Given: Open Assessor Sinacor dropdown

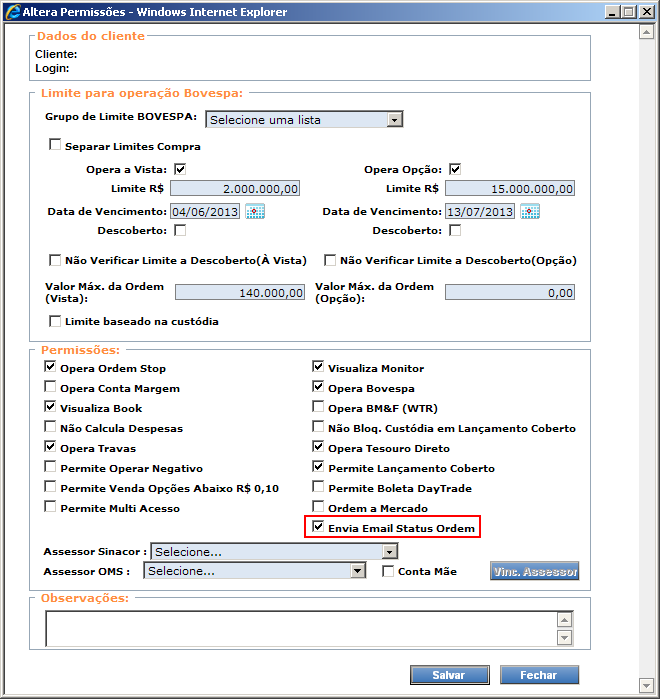Looking at the screenshot, I should [274, 551].
